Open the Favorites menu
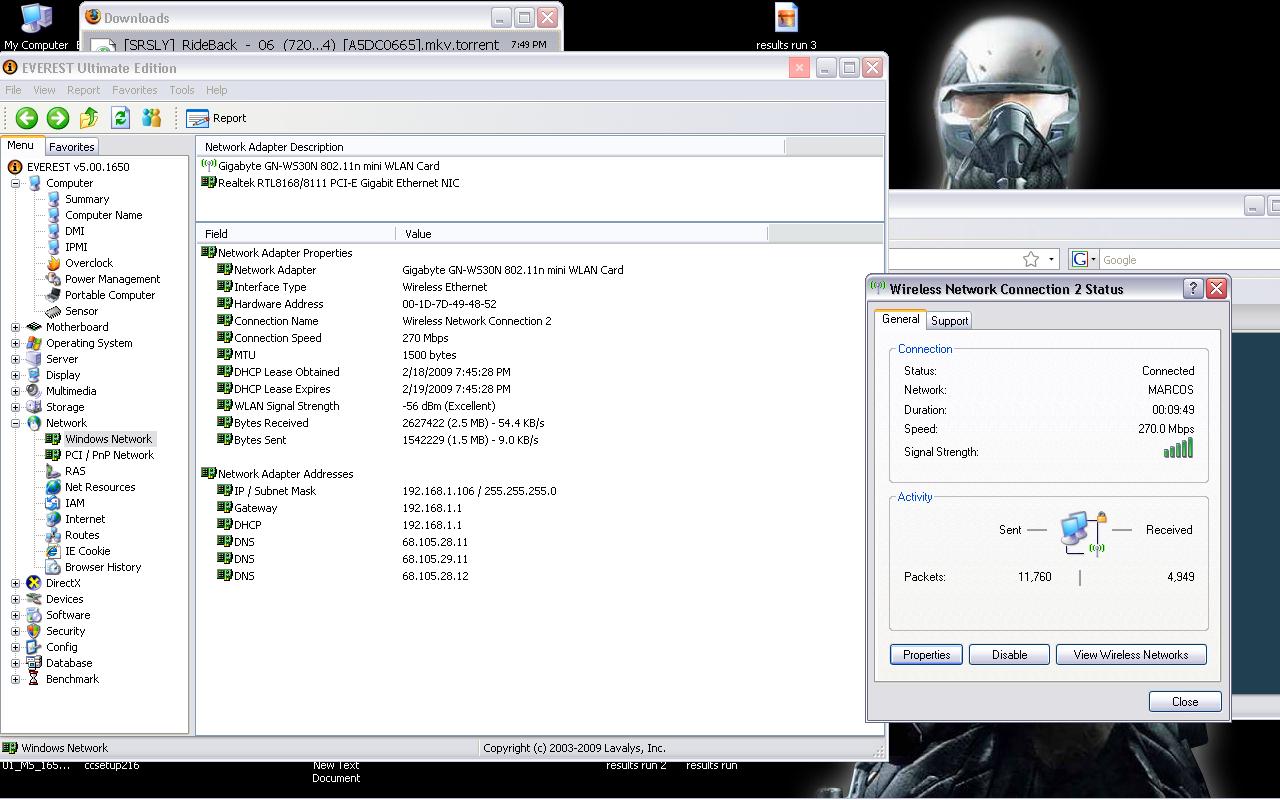This screenshot has height=800, width=1280. (x=134, y=90)
